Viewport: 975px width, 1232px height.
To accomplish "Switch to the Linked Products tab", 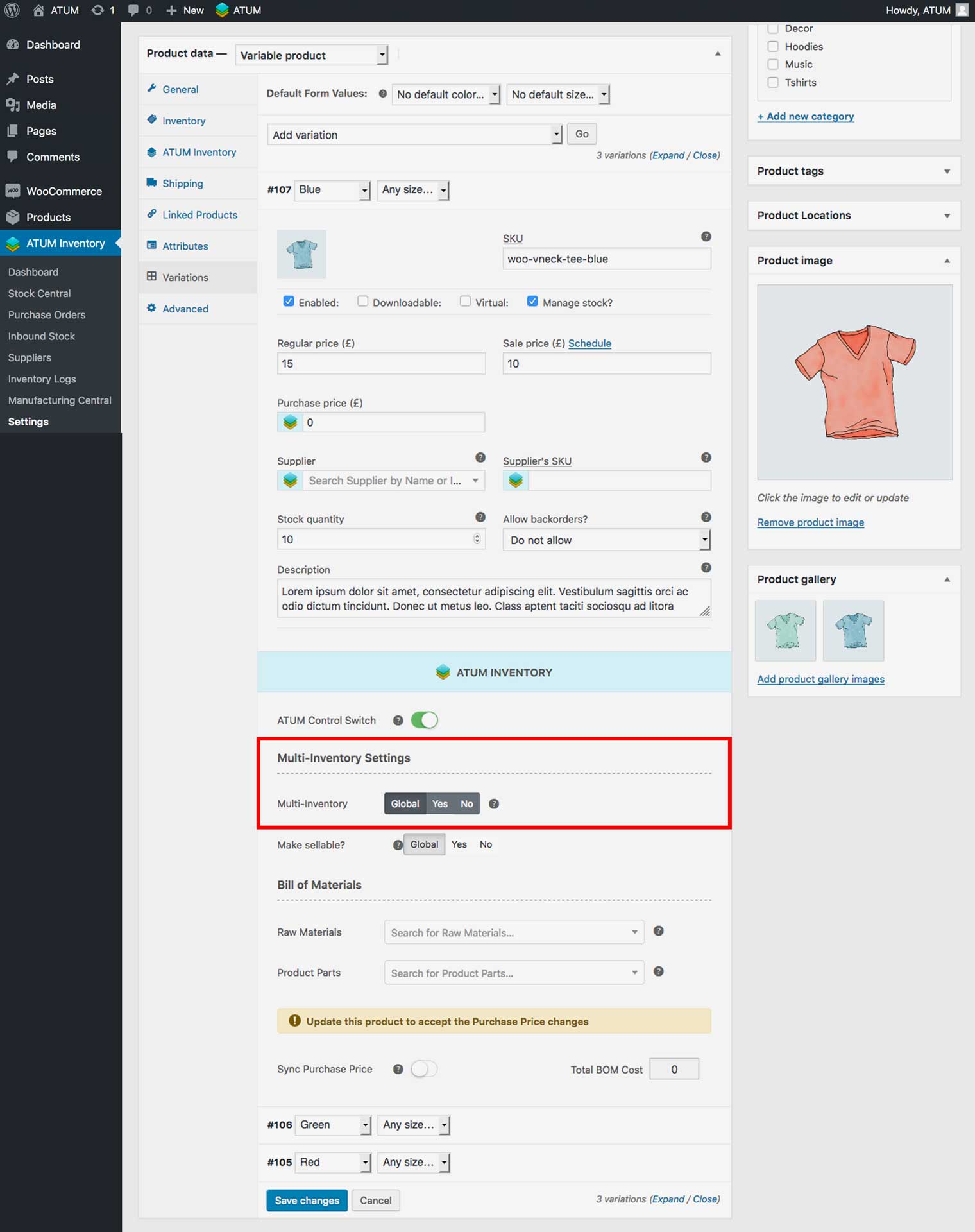I will click(x=199, y=215).
